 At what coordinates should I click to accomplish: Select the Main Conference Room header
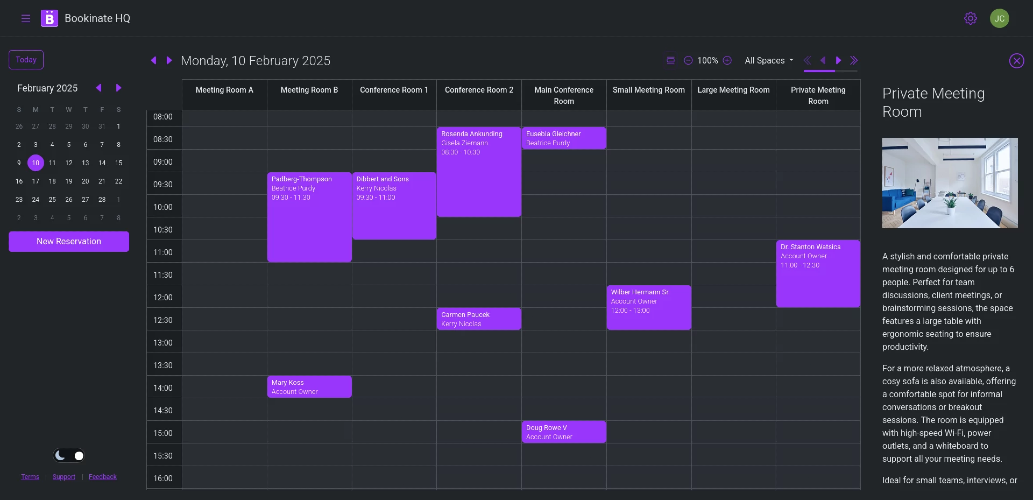[x=564, y=94]
